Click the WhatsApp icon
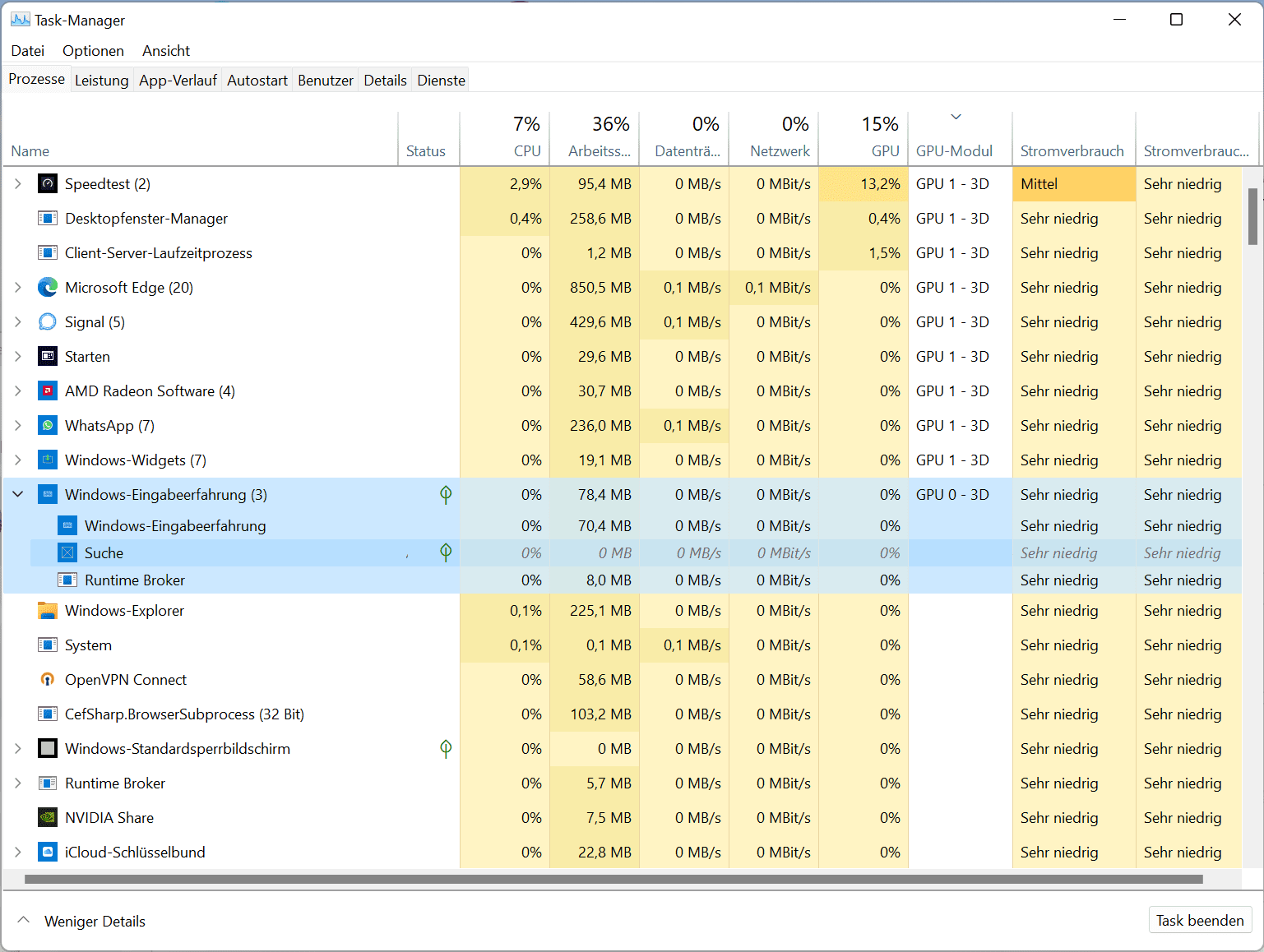Image resolution: width=1264 pixels, height=952 pixels. pos(48,426)
